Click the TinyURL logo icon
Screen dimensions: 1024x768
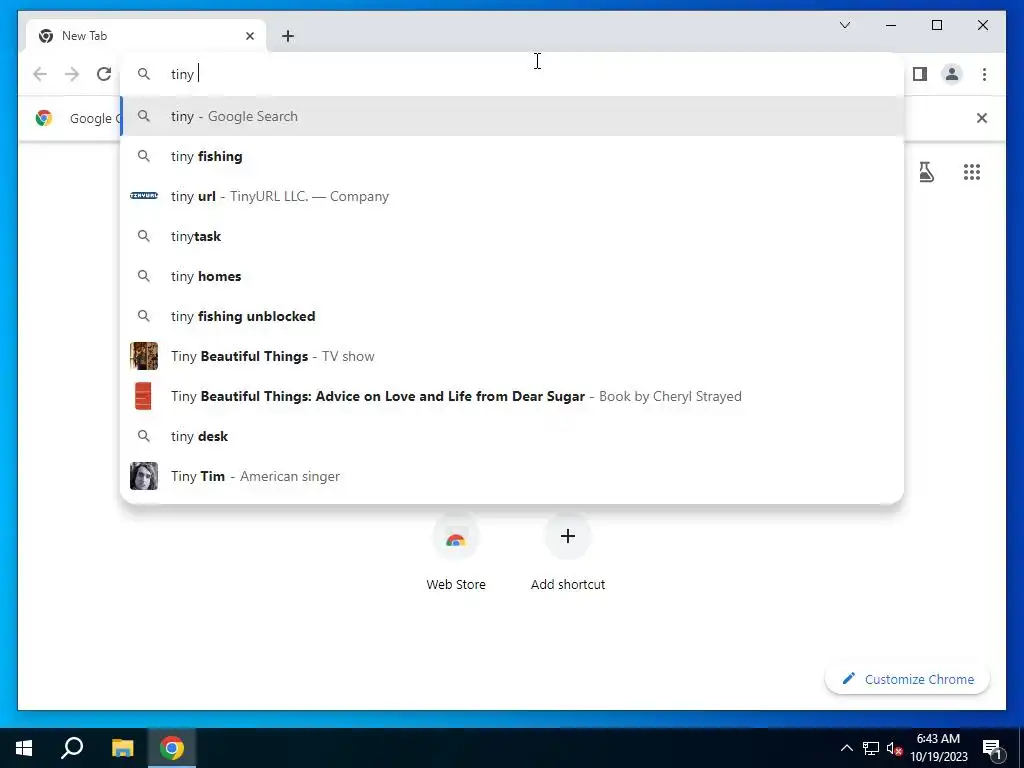[x=144, y=195]
